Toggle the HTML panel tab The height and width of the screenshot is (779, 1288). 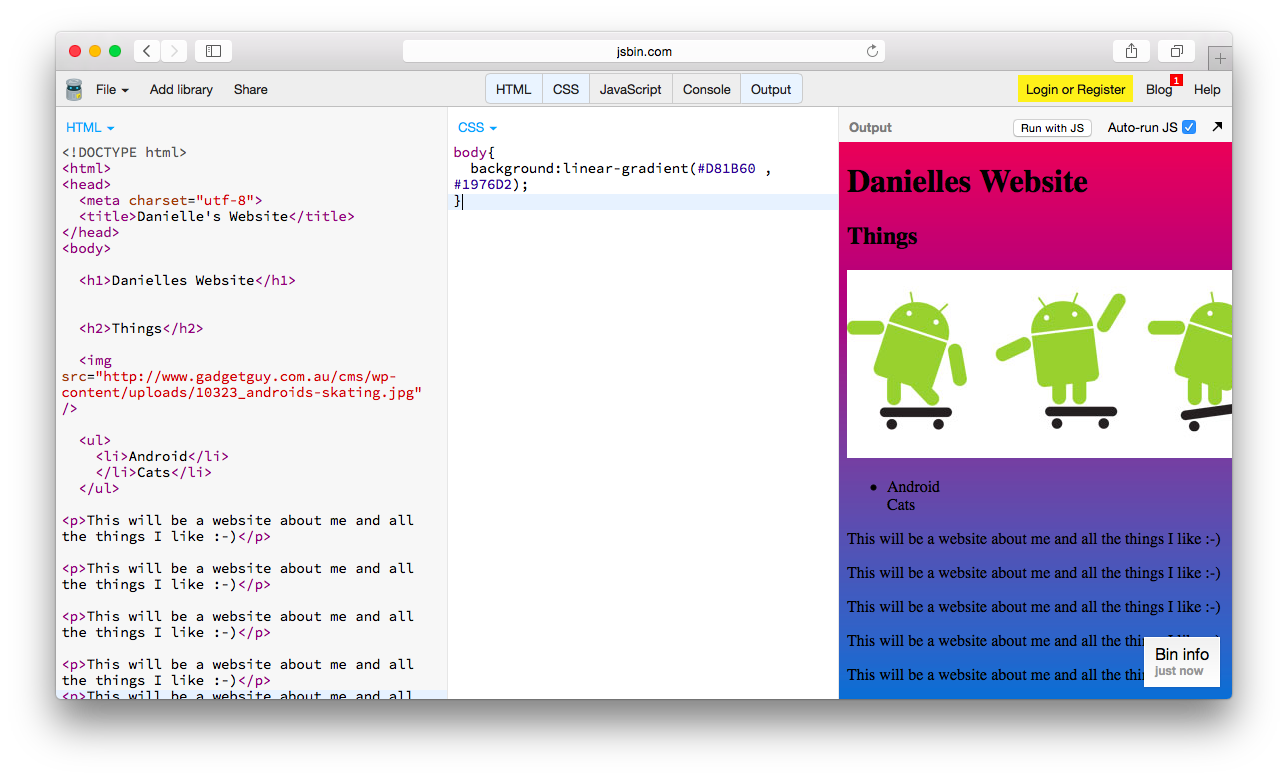(x=514, y=89)
